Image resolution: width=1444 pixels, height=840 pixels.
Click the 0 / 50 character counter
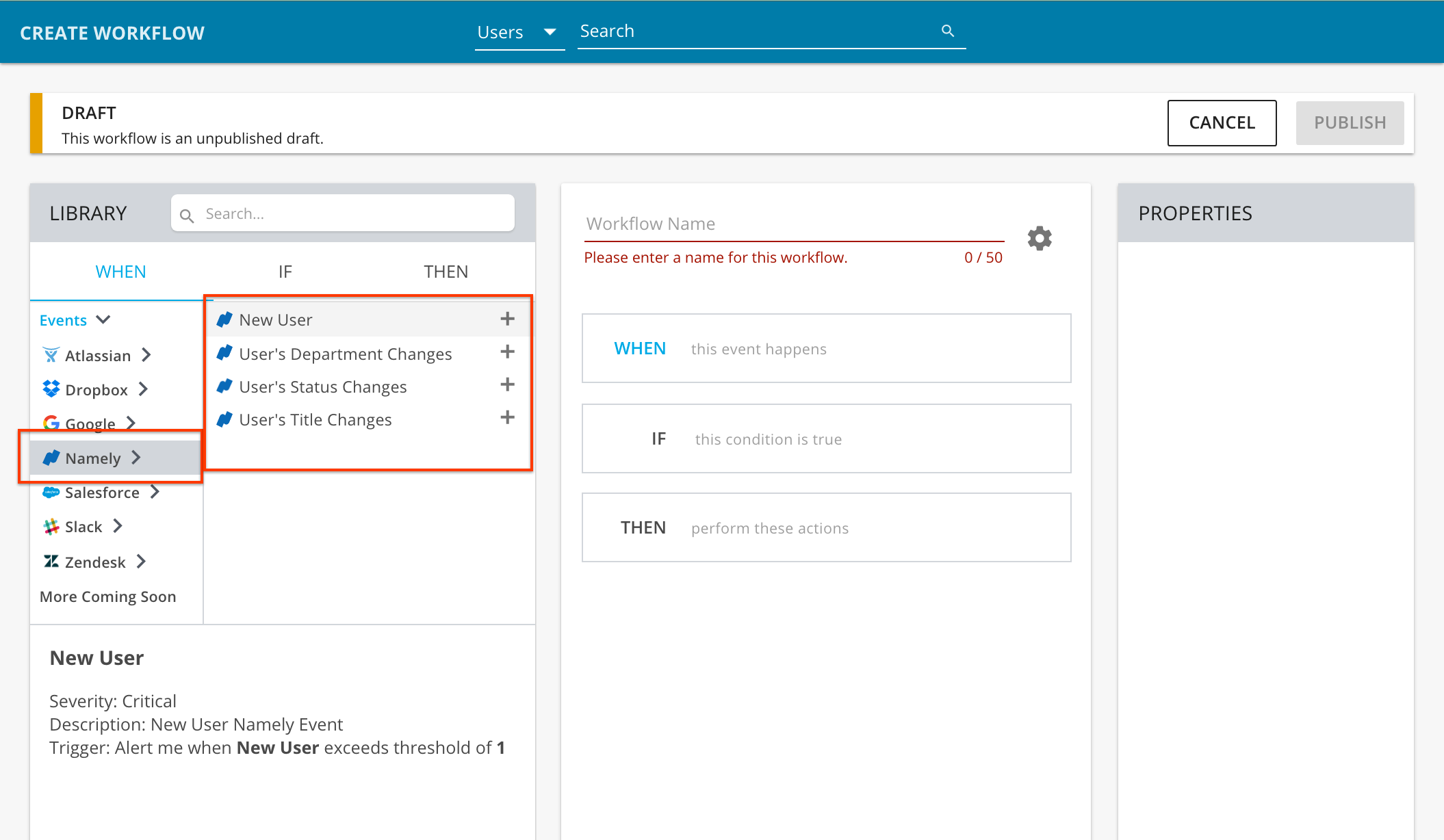pyautogui.click(x=983, y=257)
